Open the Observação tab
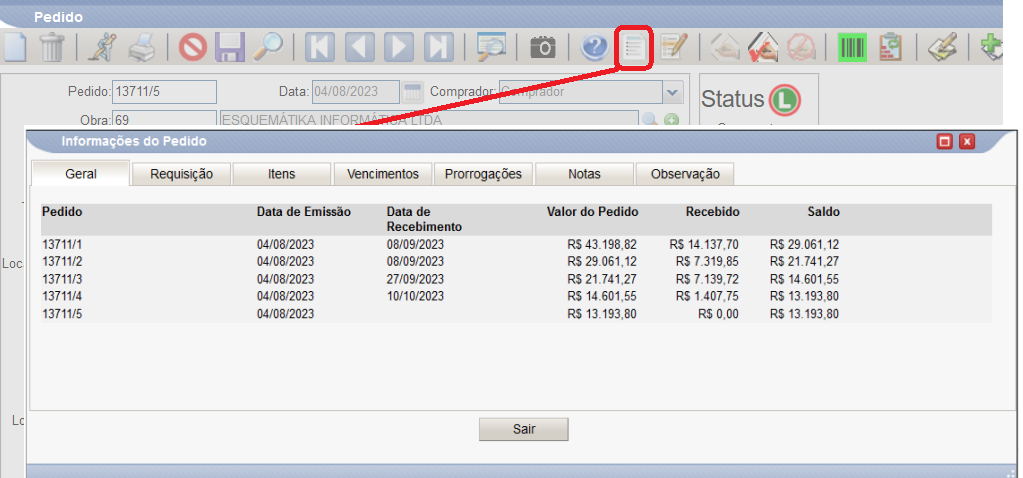The height and width of the screenshot is (478, 1023). click(685, 174)
